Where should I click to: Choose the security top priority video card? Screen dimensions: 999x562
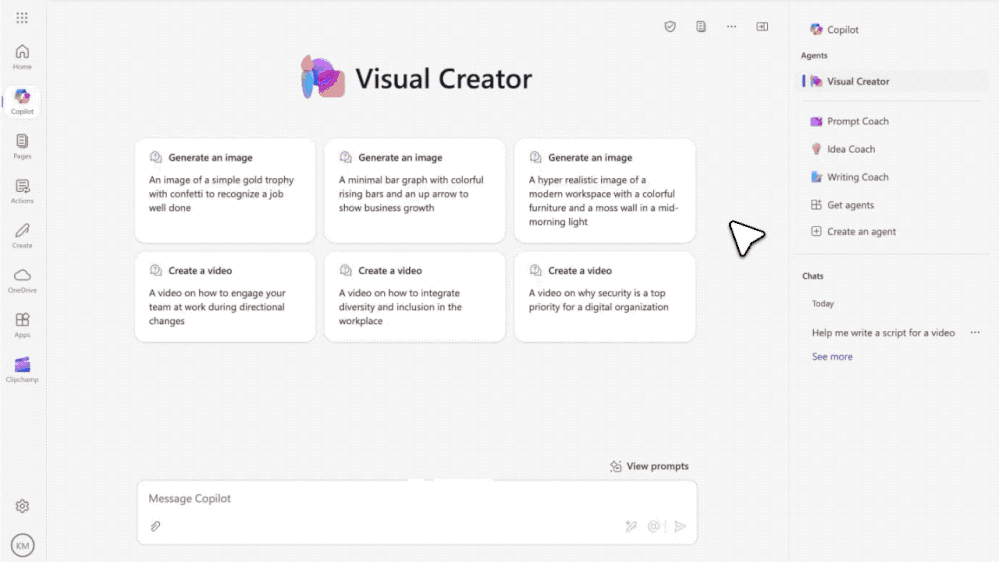coord(605,297)
